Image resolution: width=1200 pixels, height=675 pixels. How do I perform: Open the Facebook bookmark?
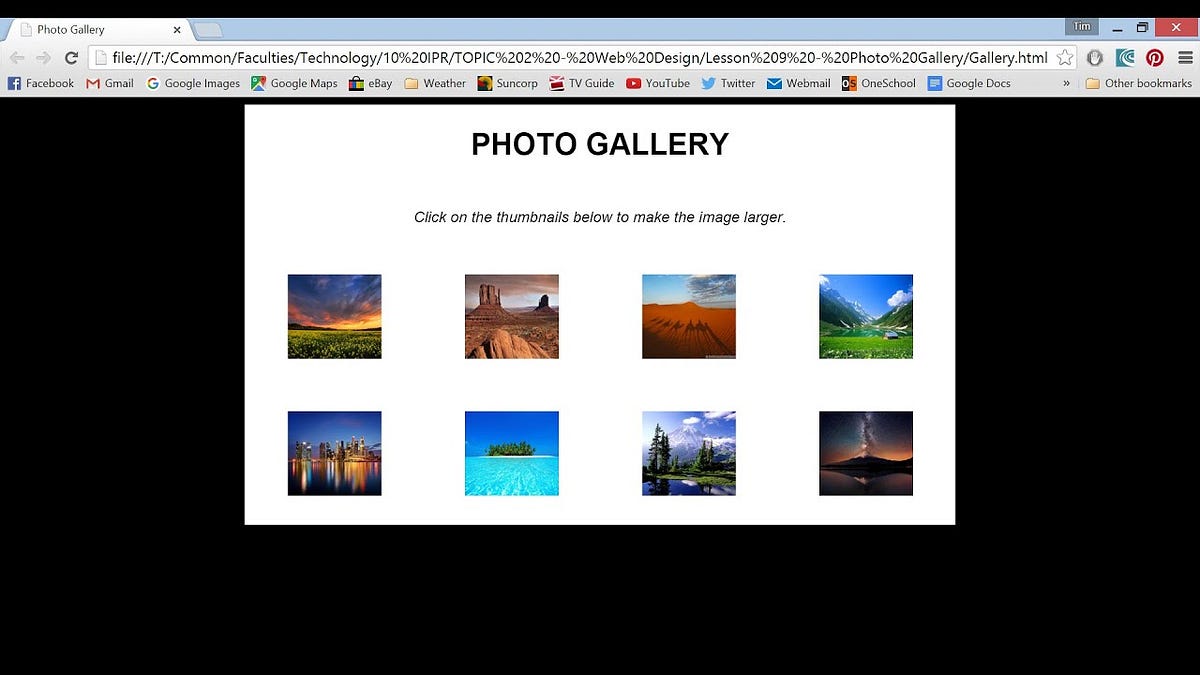tap(40, 83)
